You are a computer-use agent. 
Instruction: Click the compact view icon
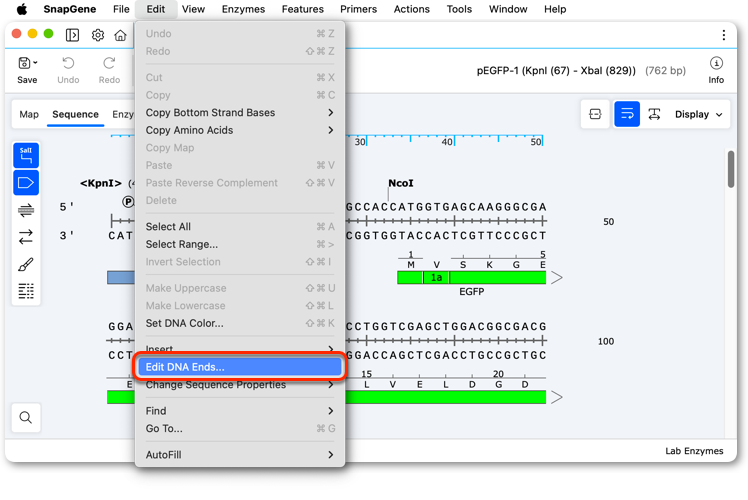(x=595, y=114)
